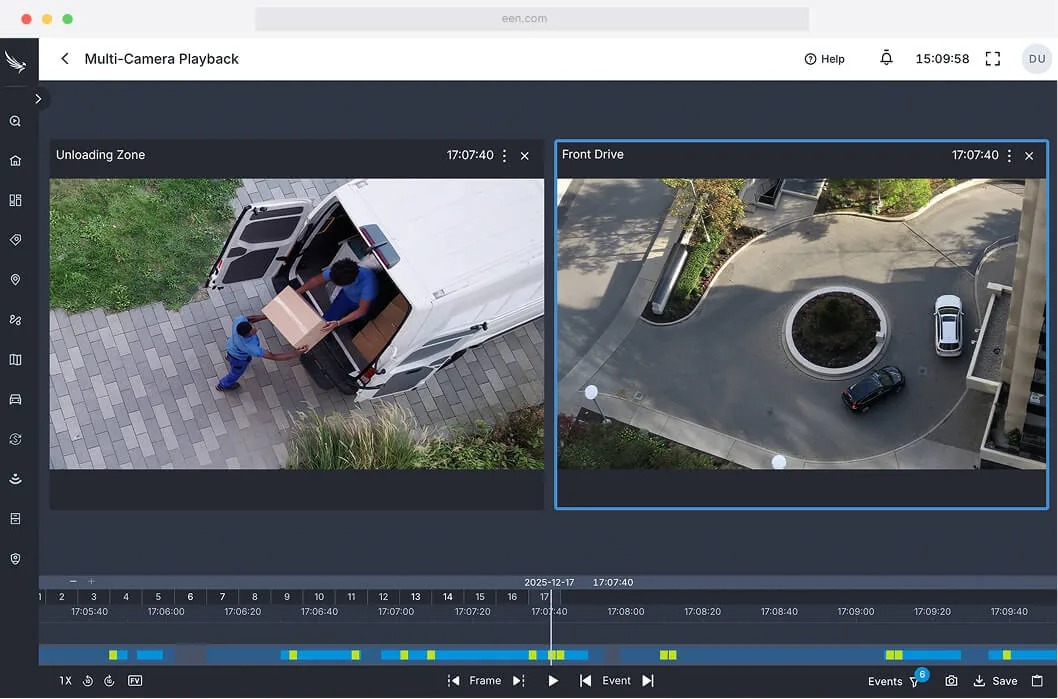Open the video search icon in sidebar
Screen dimensions: 1058x699
(x=16, y=121)
